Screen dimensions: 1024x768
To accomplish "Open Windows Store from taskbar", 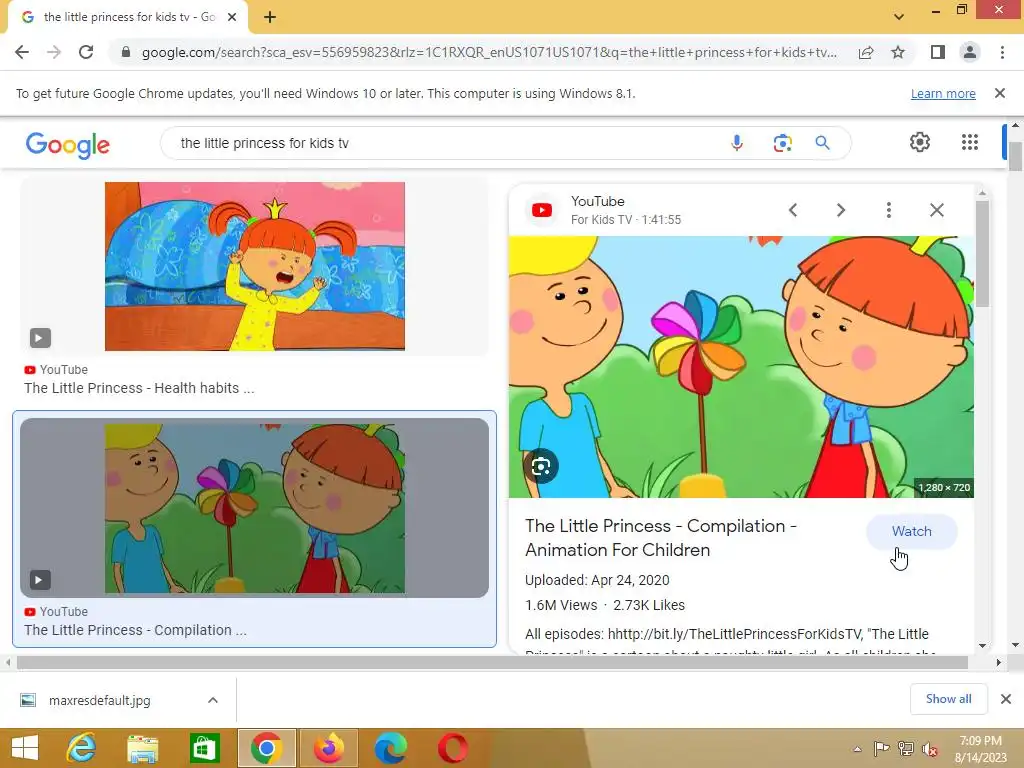I will [x=204, y=748].
